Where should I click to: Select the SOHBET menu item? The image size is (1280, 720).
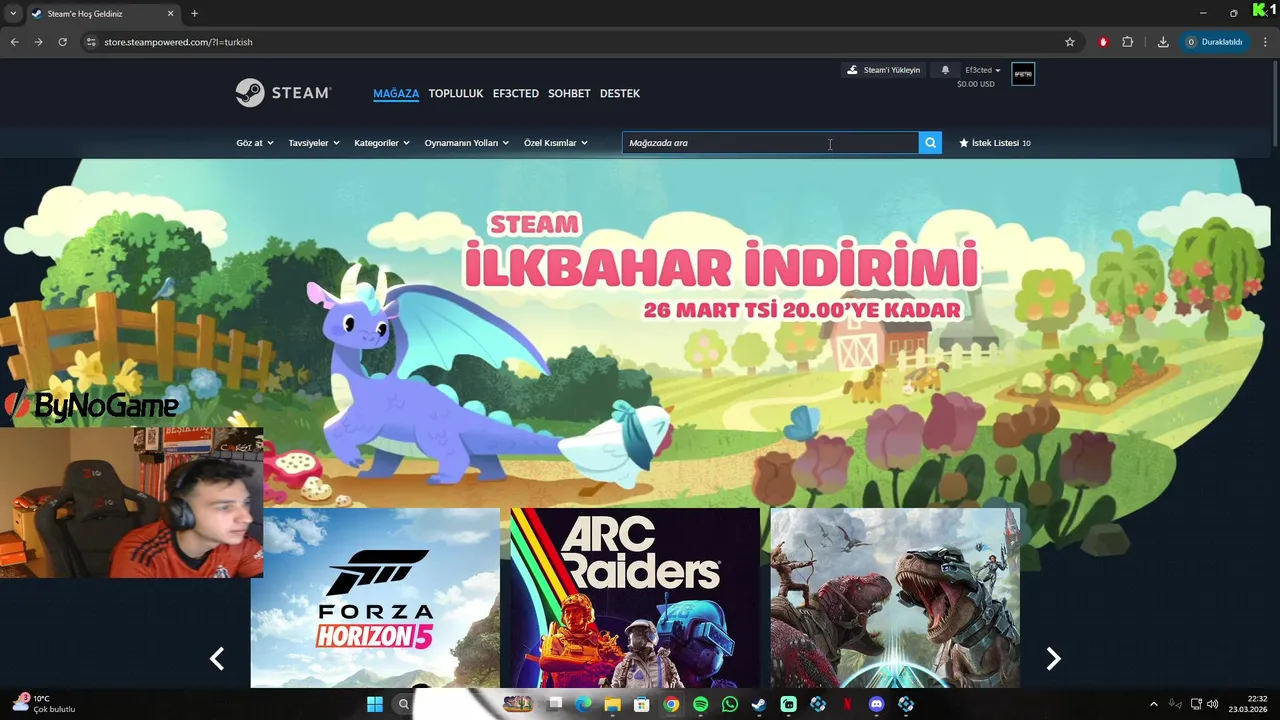pyautogui.click(x=569, y=93)
